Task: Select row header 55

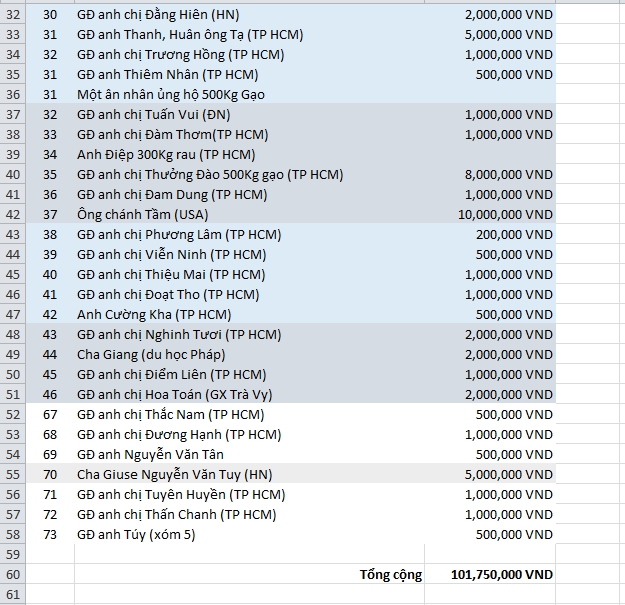Action: [x=13, y=474]
